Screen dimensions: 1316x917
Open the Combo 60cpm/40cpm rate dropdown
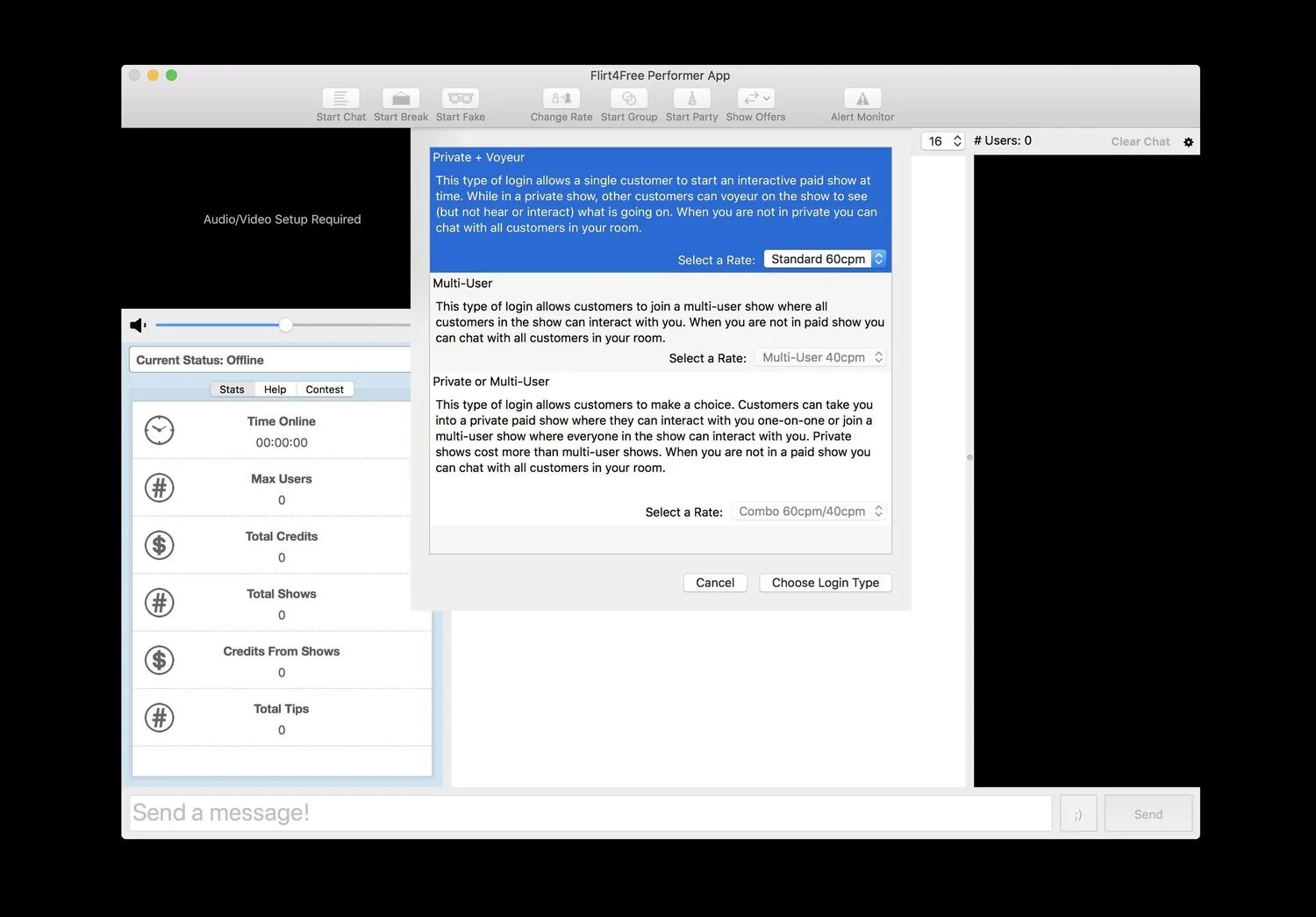point(809,512)
